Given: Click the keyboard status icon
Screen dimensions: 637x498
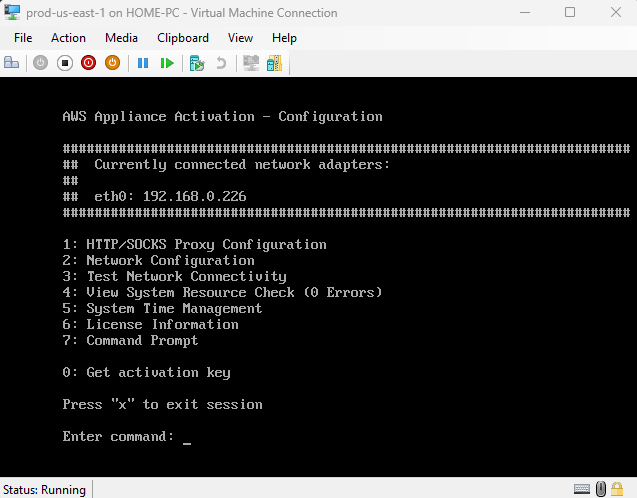Looking at the screenshot, I should tap(582, 489).
